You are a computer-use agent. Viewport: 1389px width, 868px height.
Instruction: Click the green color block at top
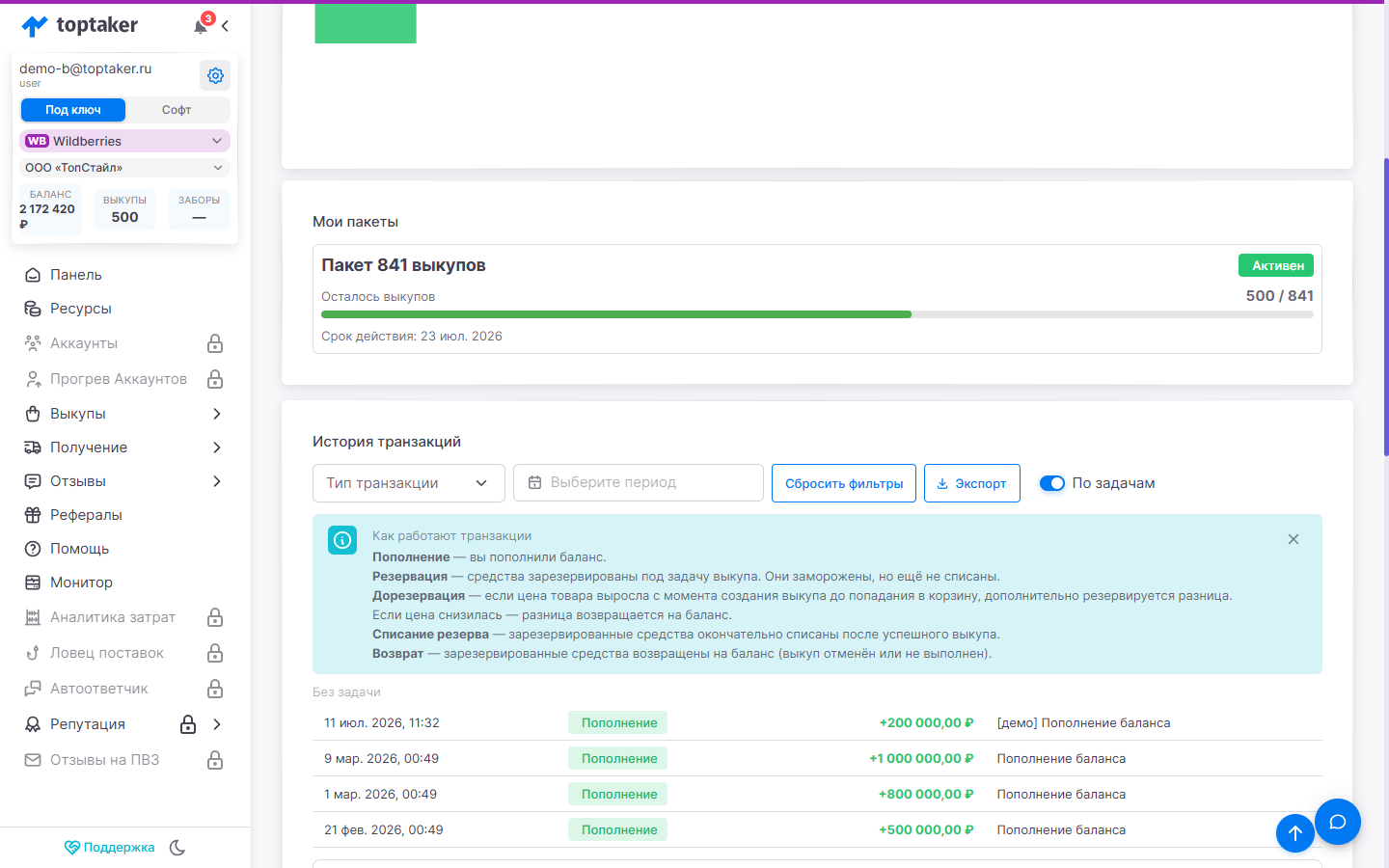366,23
